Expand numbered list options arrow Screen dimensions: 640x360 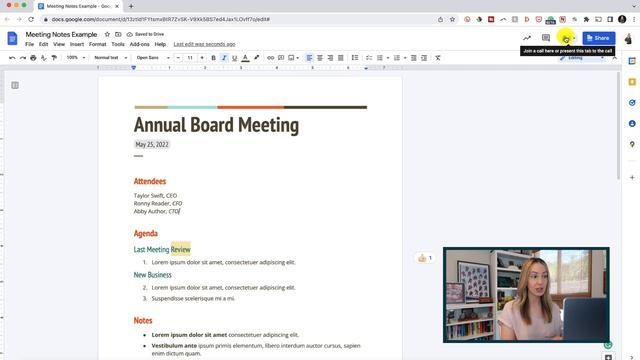pyautogui.click(x=405, y=58)
